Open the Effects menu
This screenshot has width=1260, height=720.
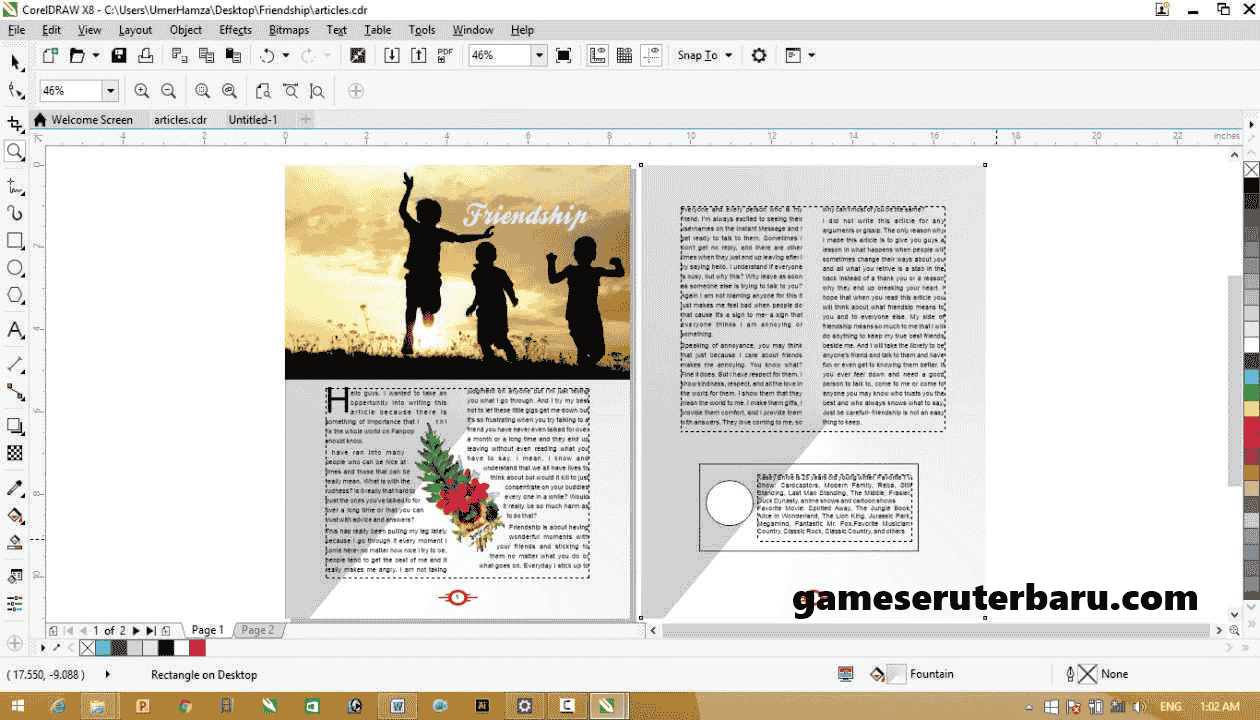[235, 30]
